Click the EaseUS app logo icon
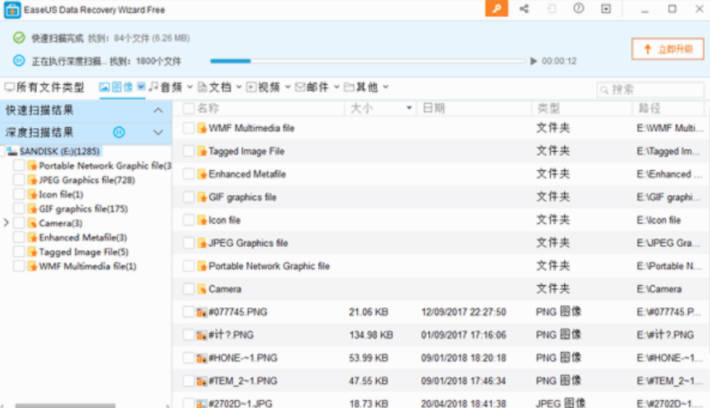Screen dimensions: 710x409 pos(12,10)
